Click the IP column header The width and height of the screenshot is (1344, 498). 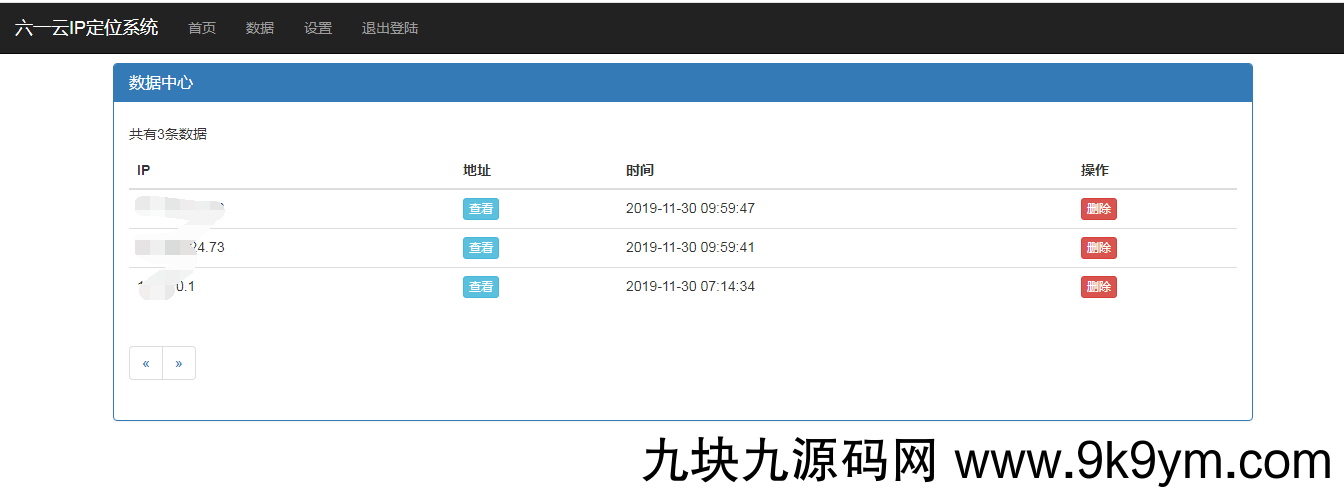tap(143, 170)
